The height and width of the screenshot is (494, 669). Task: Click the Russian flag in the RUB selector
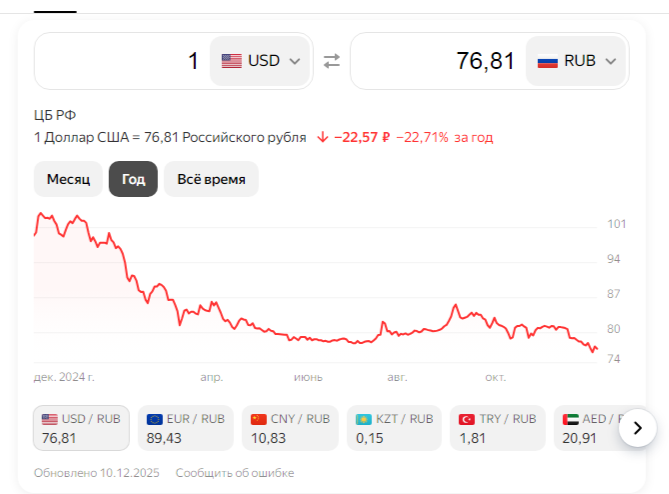pos(547,61)
